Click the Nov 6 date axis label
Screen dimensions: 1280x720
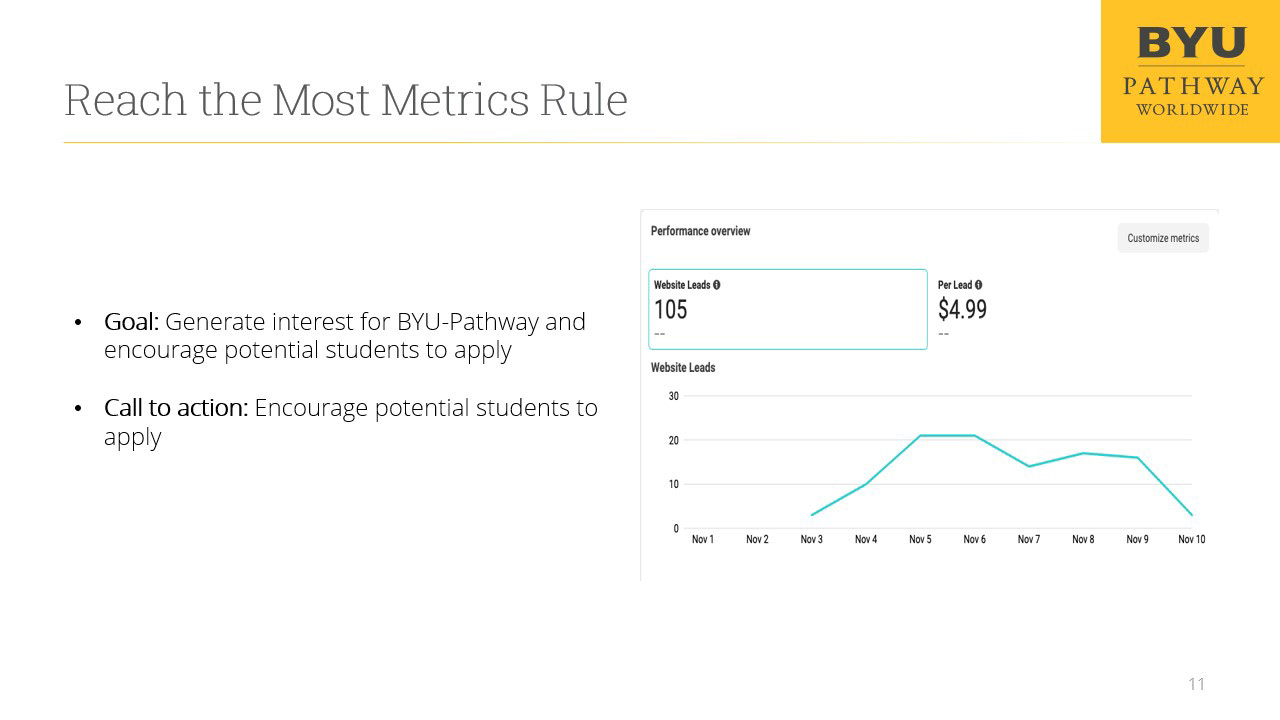click(x=974, y=540)
